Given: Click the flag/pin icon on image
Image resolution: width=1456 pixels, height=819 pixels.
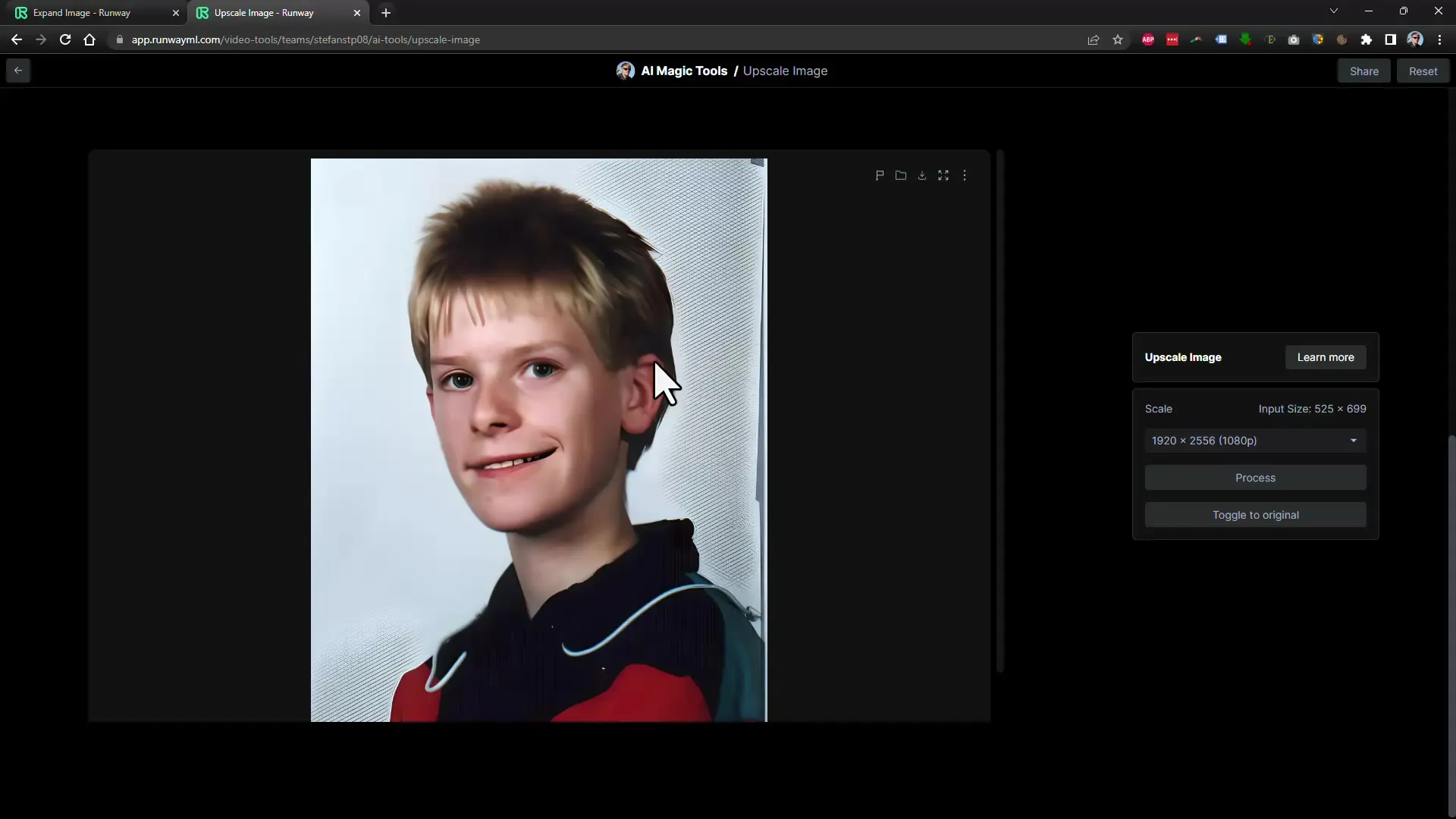Looking at the screenshot, I should point(880,175).
